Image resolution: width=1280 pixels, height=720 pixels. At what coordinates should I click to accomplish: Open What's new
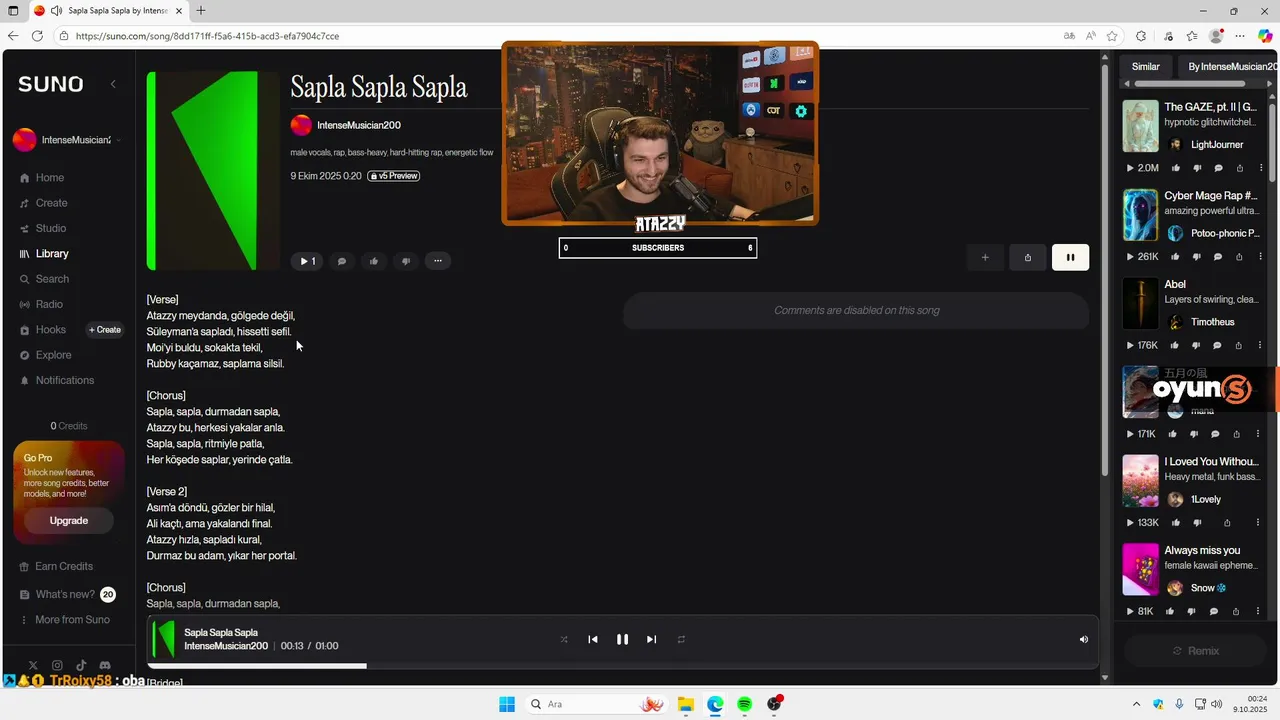click(66, 594)
